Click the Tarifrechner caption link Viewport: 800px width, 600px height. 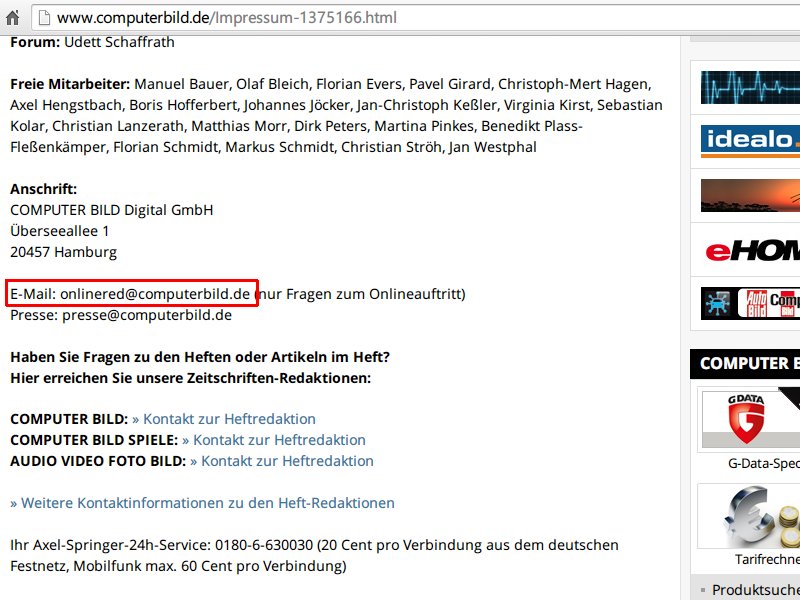coord(767,559)
